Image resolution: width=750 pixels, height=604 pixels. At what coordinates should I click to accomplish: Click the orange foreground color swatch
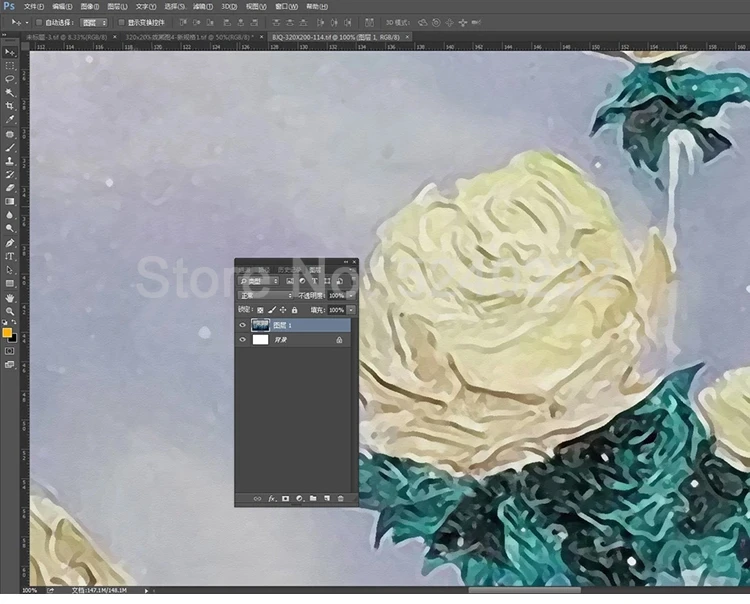pos(7,331)
